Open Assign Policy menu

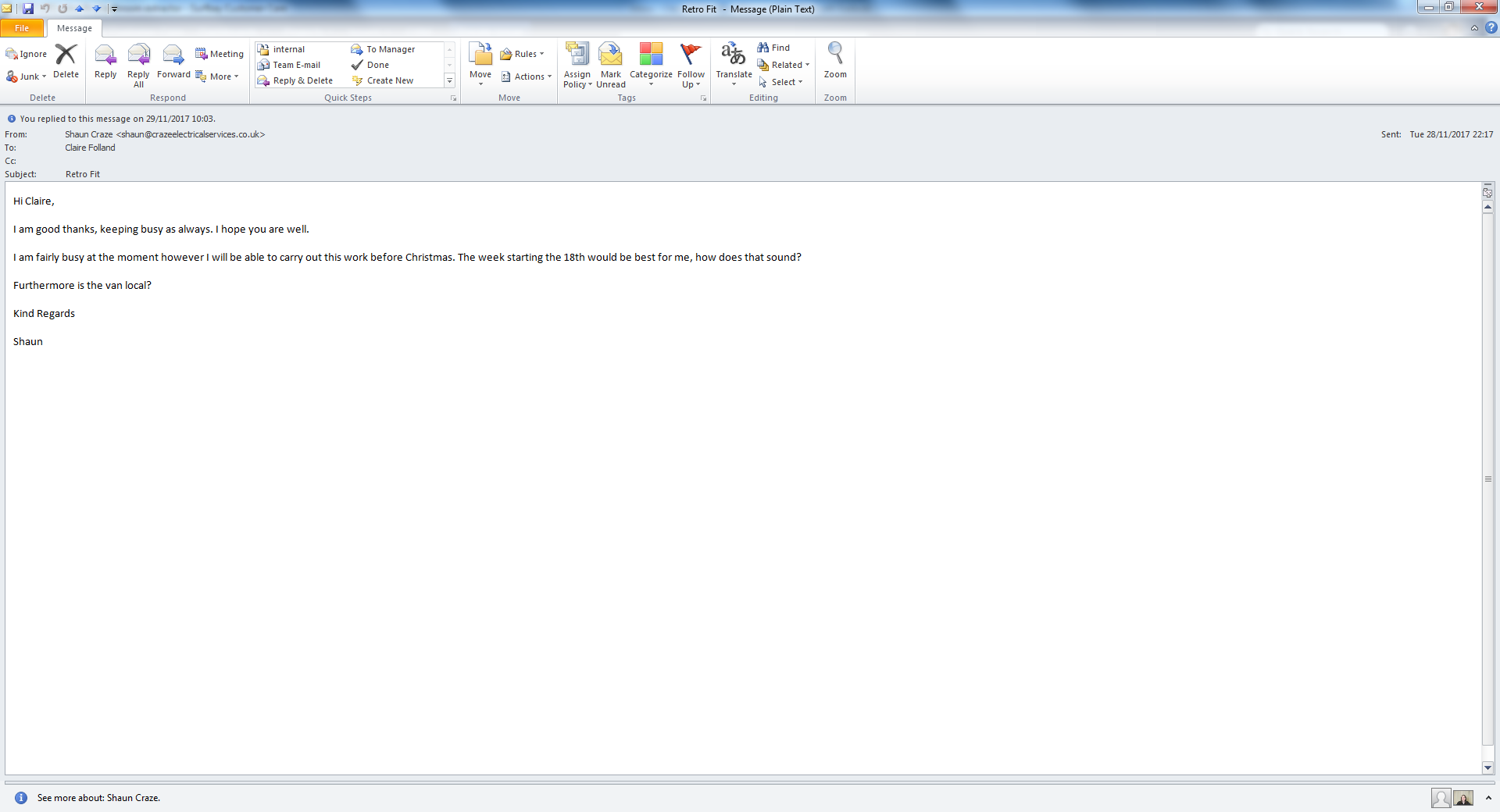click(577, 66)
